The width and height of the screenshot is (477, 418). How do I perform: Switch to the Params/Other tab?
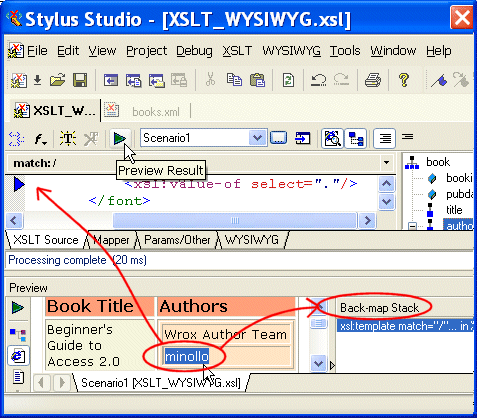pyautogui.click(x=177, y=240)
